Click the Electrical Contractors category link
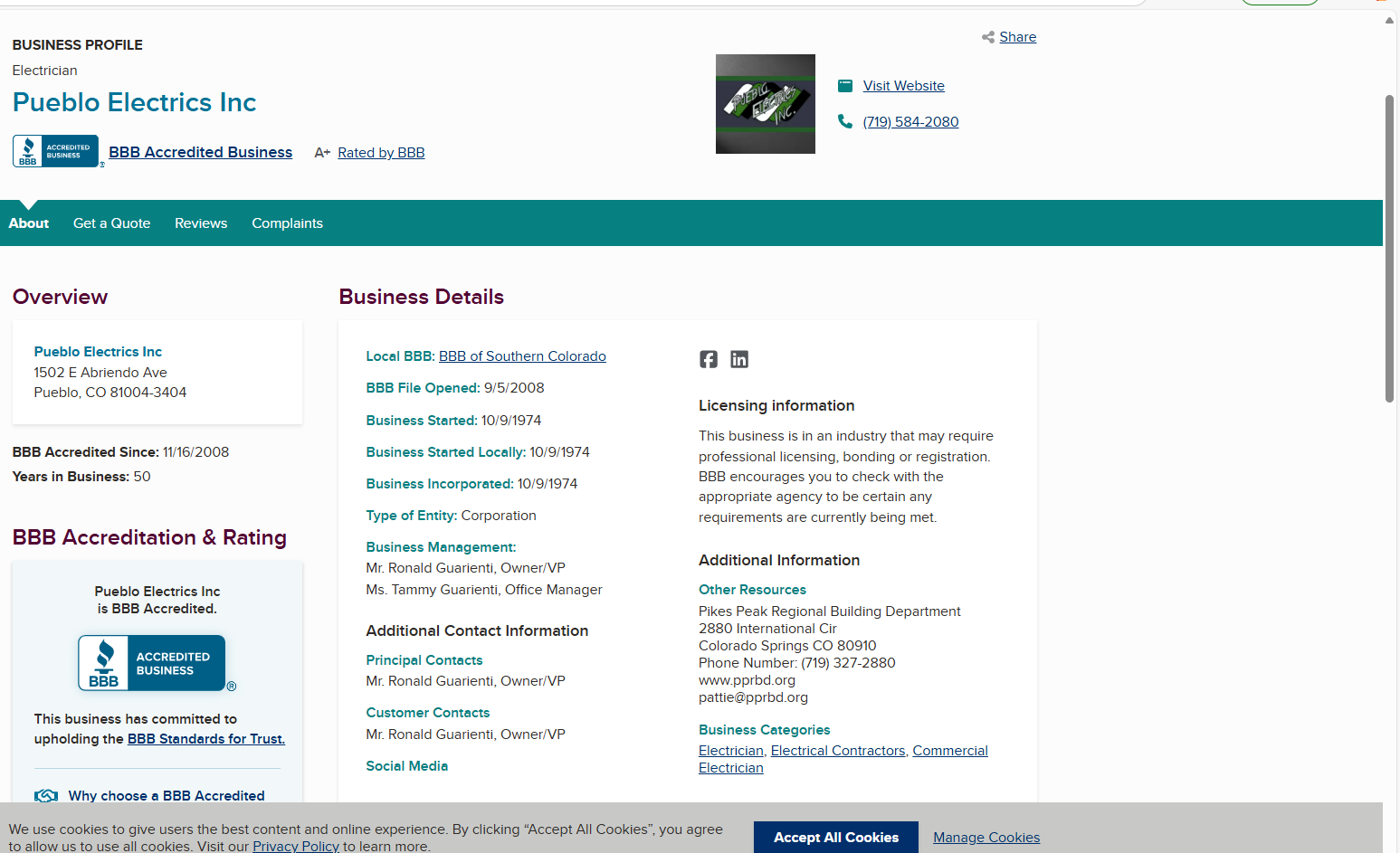 [837, 751]
